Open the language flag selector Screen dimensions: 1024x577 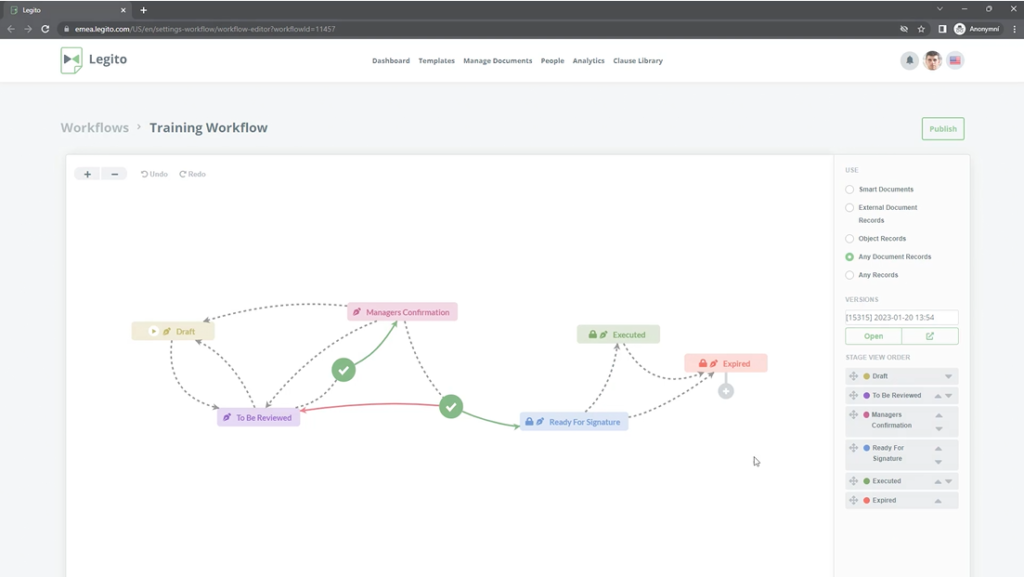pos(955,61)
